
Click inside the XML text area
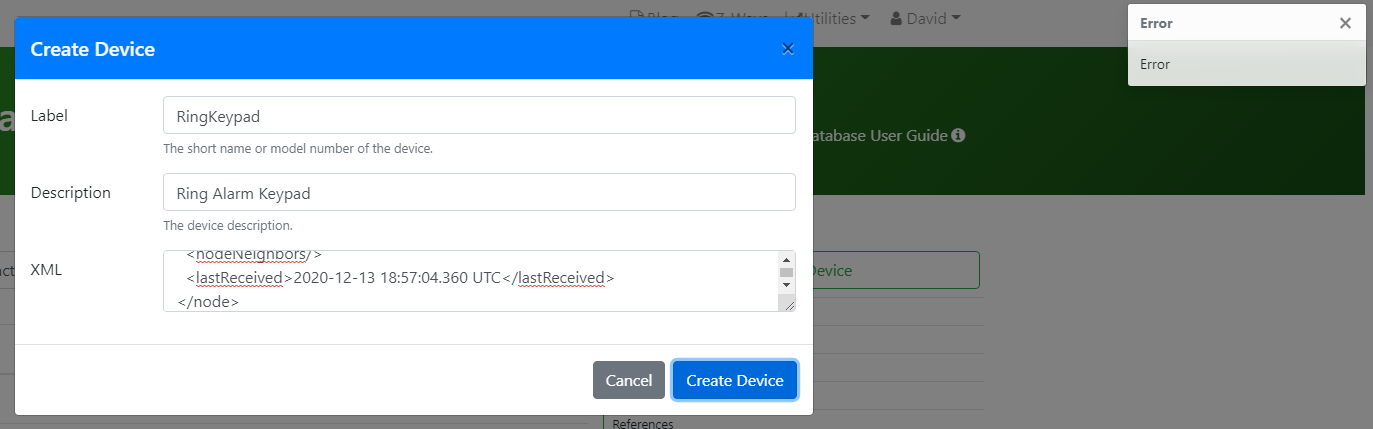(470, 280)
